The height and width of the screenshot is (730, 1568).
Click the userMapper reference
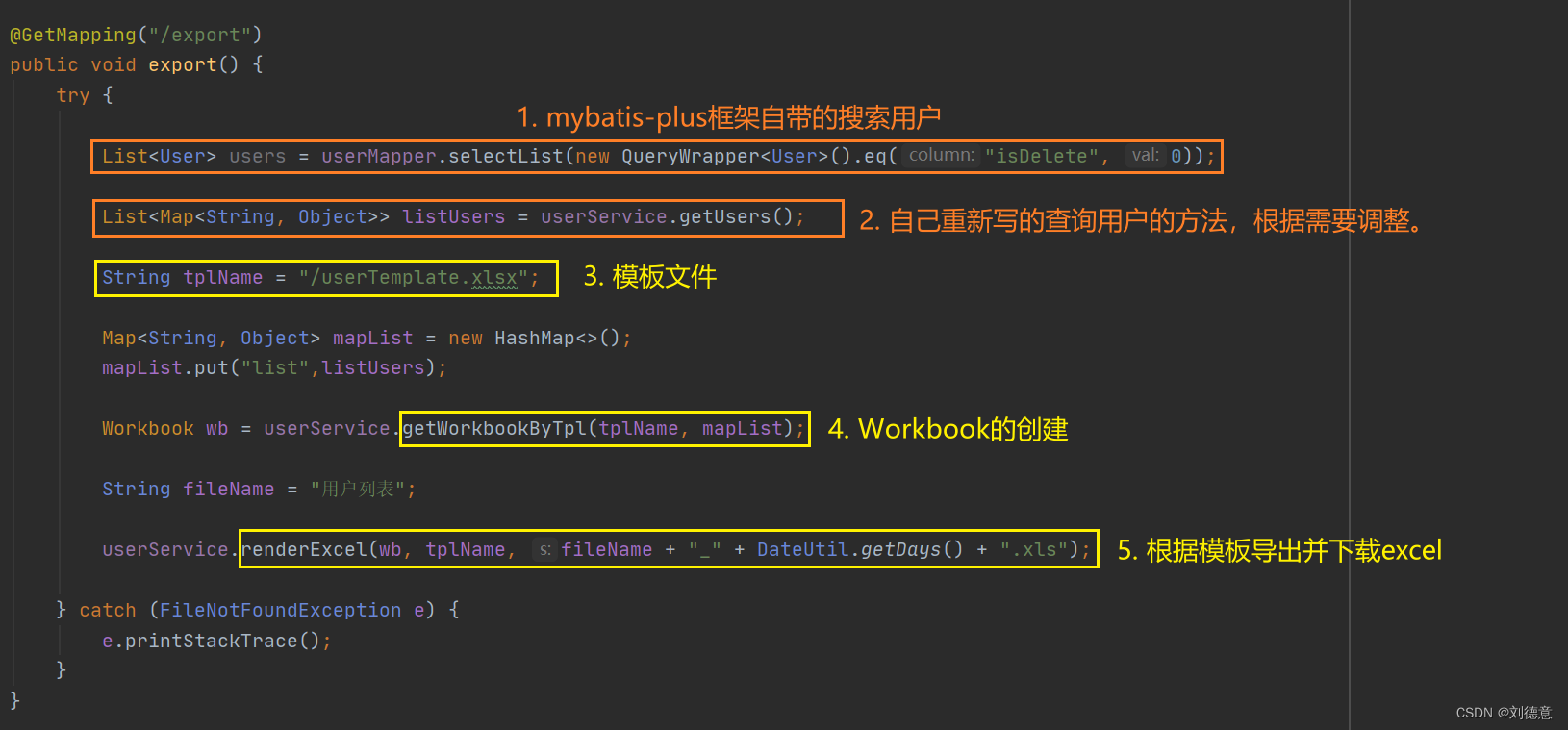pyautogui.click(x=378, y=156)
